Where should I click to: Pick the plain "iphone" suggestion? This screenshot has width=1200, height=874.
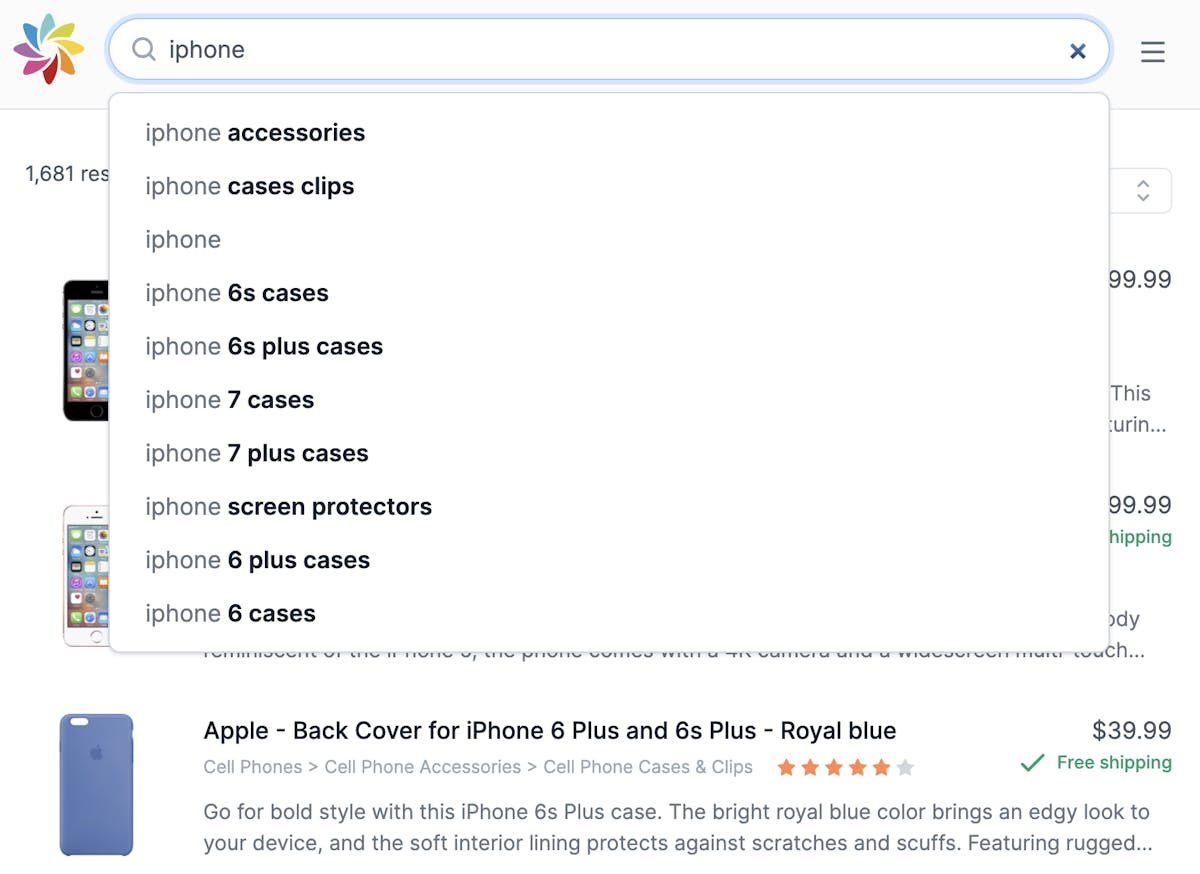tap(609, 240)
